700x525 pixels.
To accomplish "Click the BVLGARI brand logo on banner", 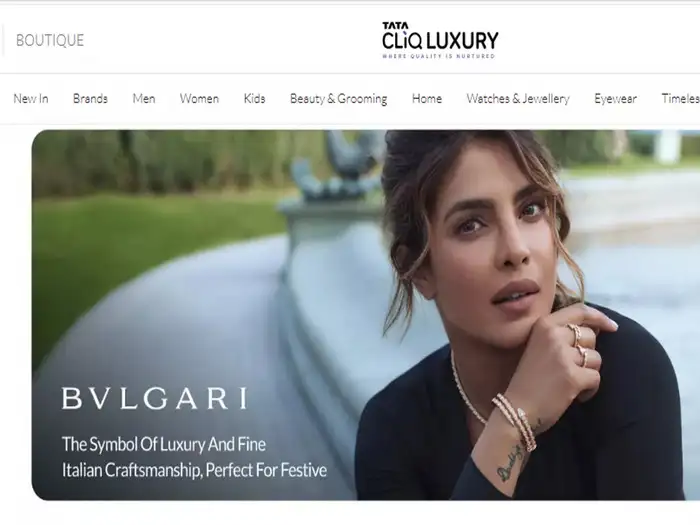I will [154, 398].
